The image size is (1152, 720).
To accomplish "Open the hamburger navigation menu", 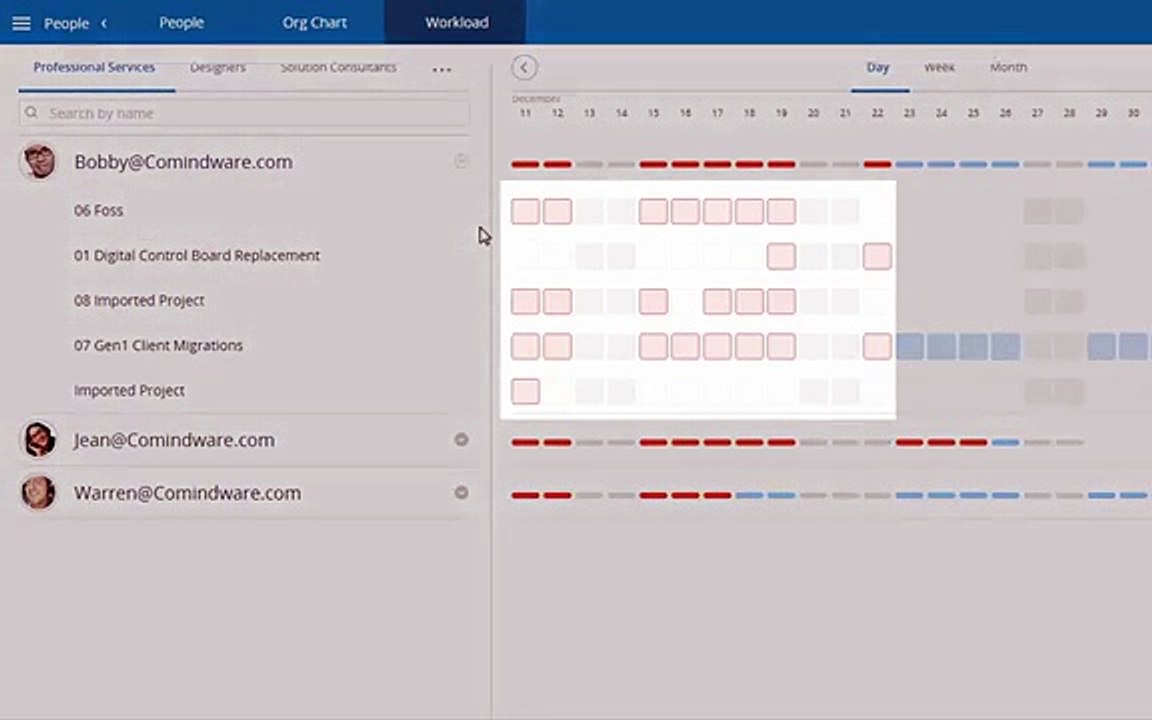I will click(x=21, y=24).
